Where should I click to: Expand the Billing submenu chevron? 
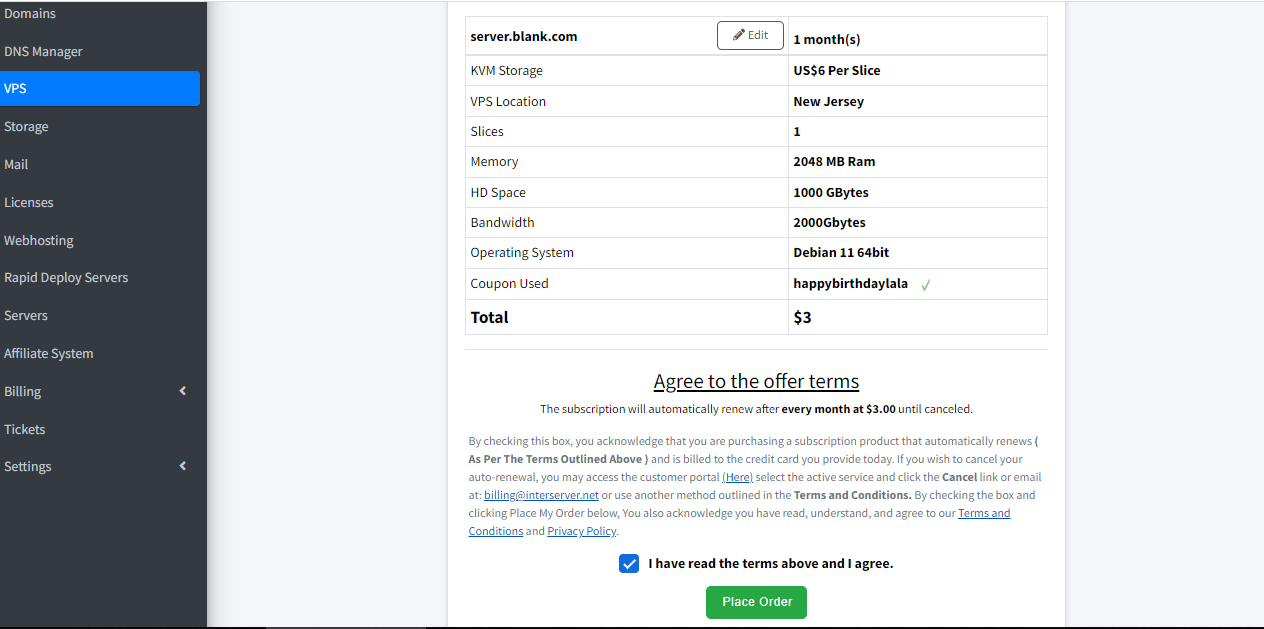coord(183,391)
